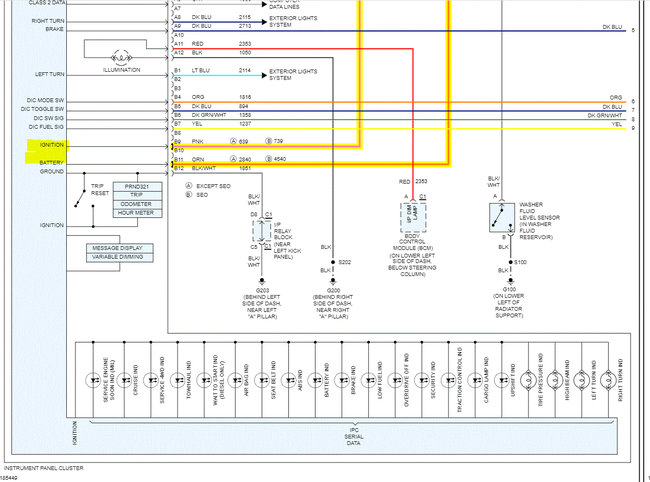
Task: Click the LED symbol for Air Bag Ind
Action: click(x=235, y=380)
